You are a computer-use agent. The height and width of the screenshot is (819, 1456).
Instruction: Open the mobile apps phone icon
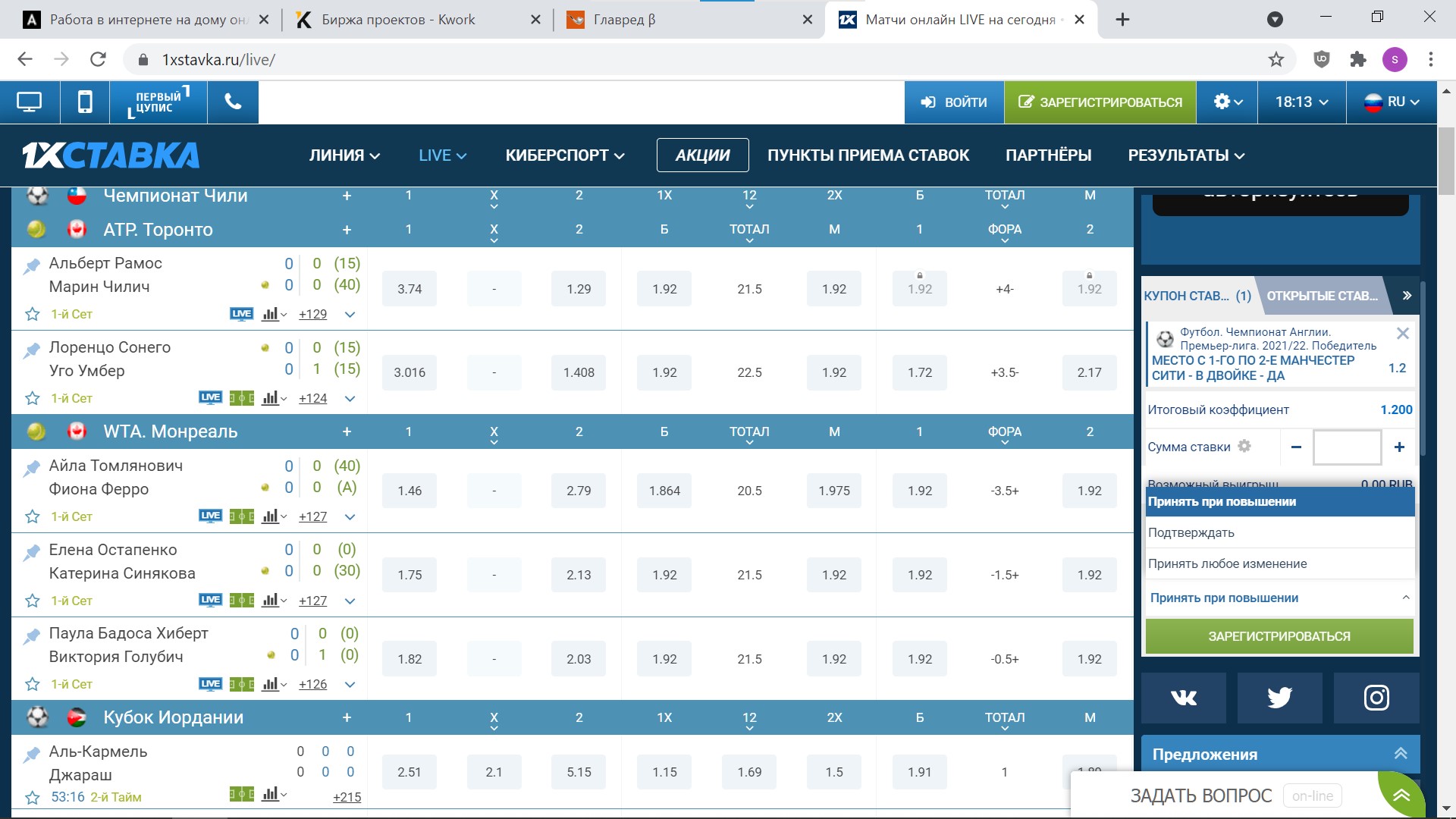(x=85, y=102)
